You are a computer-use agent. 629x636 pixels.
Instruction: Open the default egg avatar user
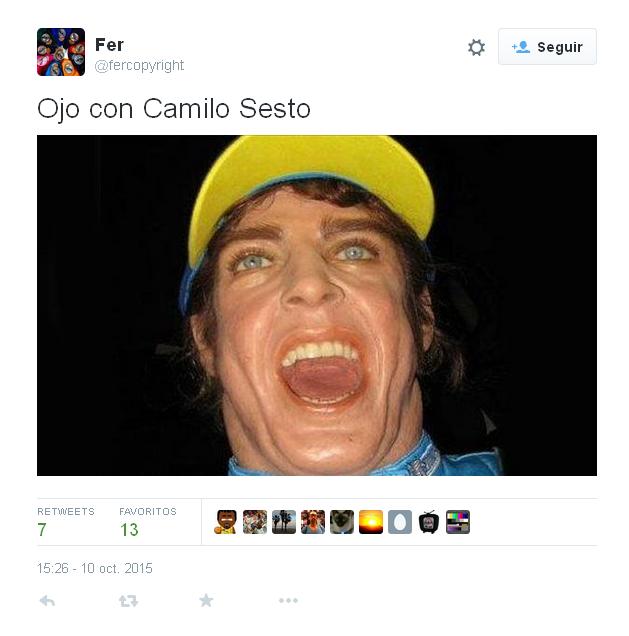[400, 522]
